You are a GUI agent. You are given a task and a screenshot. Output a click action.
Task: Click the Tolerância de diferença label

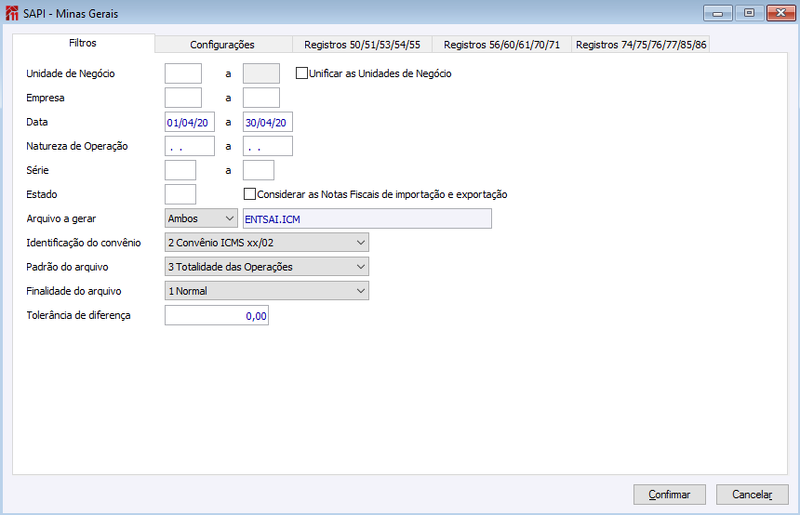pyautogui.click(x=79, y=315)
